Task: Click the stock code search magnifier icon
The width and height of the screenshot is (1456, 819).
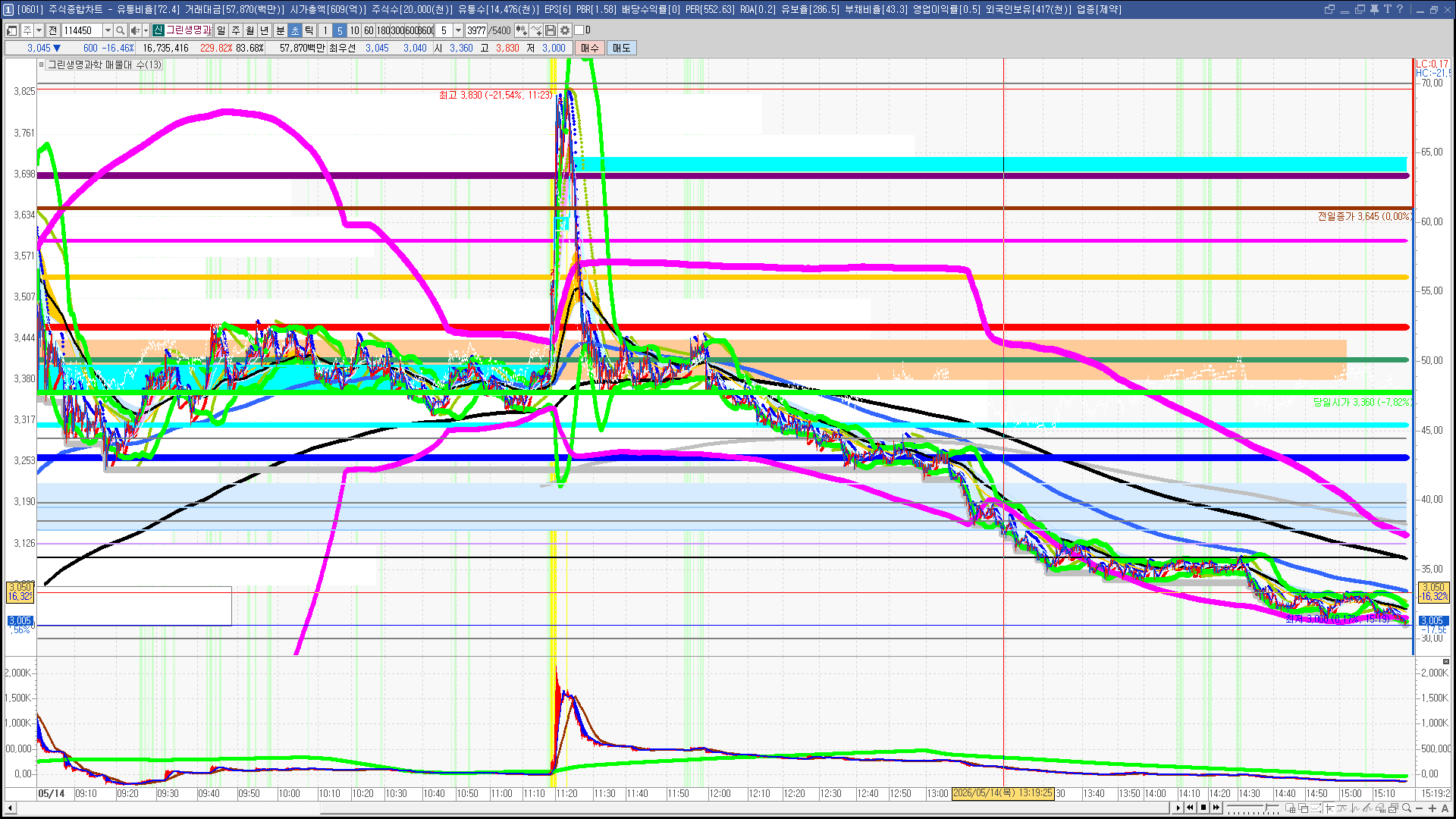Action: [120, 30]
